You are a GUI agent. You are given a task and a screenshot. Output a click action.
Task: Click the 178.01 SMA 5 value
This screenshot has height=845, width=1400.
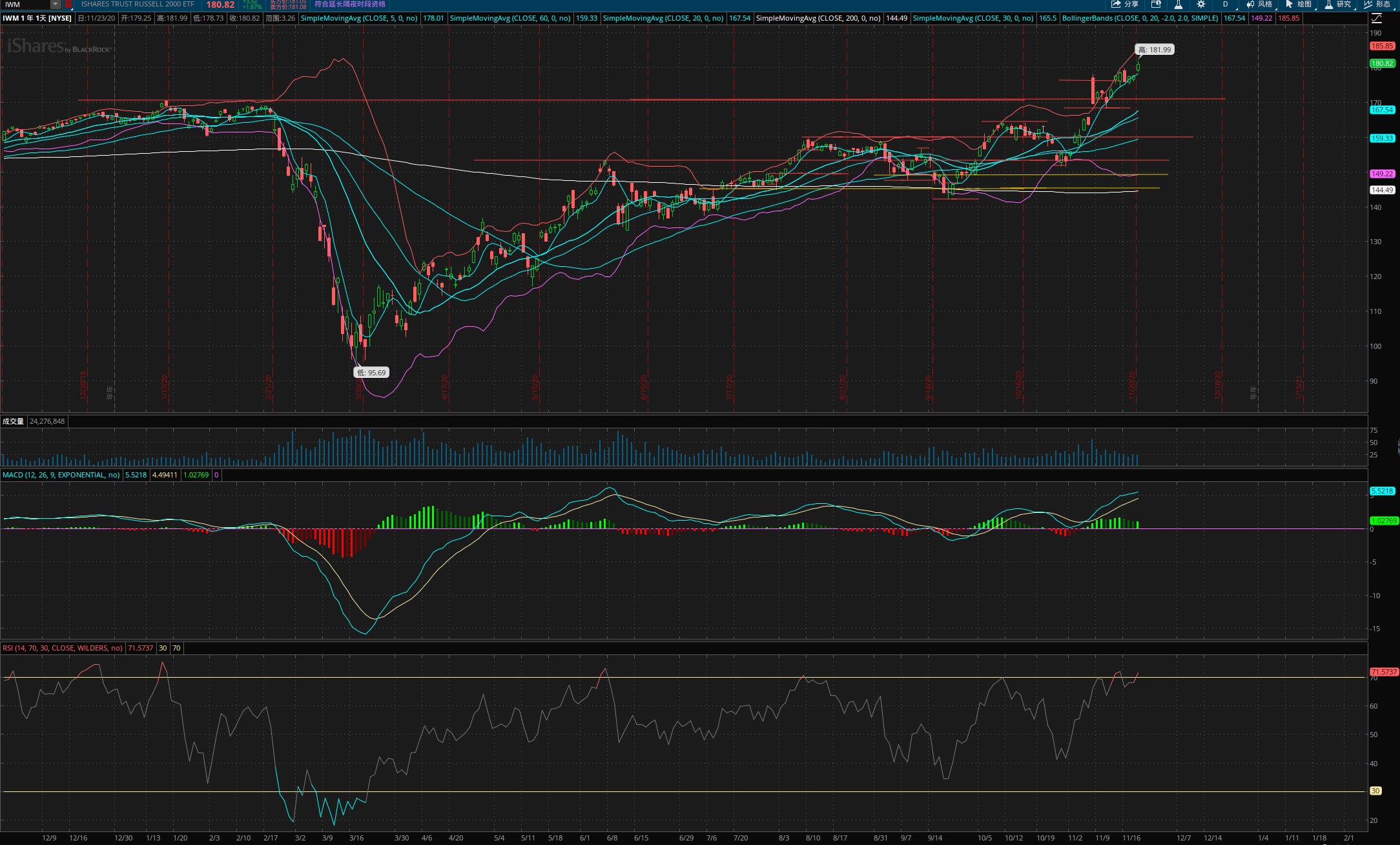pyautogui.click(x=433, y=18)
